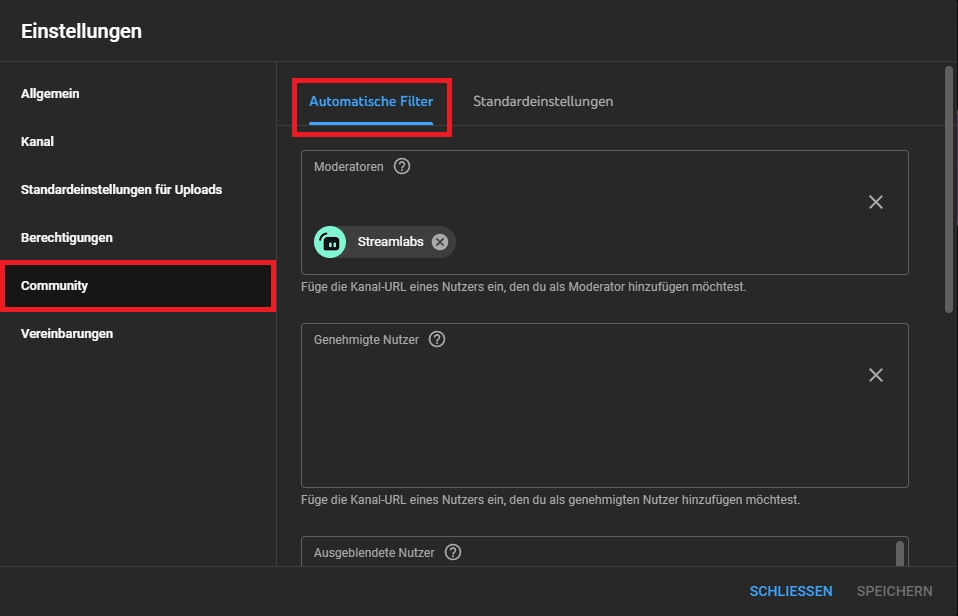
Task: Remove the Streamlabs moderator chip
Action: (440, 242)
